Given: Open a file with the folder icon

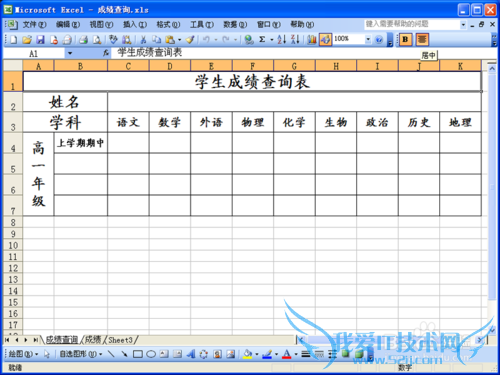Looking at the screenshot, I should click(x=27, y=40).
